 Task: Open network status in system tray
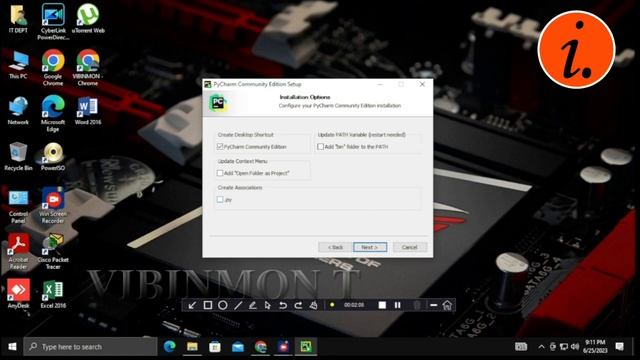point(564,347)
